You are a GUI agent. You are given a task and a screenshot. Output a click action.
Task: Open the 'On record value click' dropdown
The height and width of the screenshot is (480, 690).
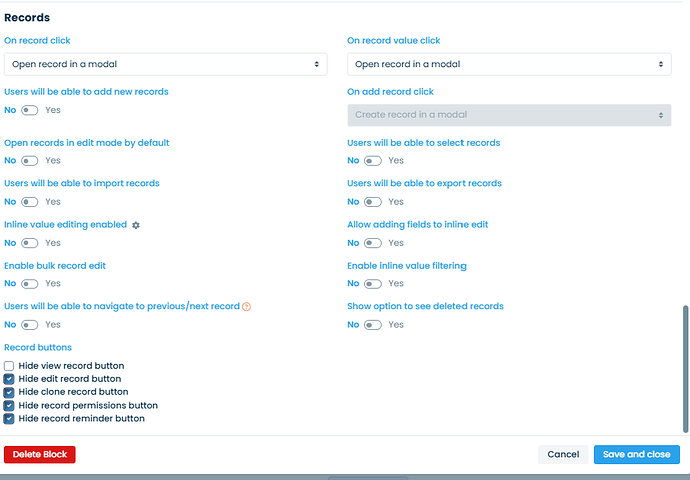coord(508,64)
